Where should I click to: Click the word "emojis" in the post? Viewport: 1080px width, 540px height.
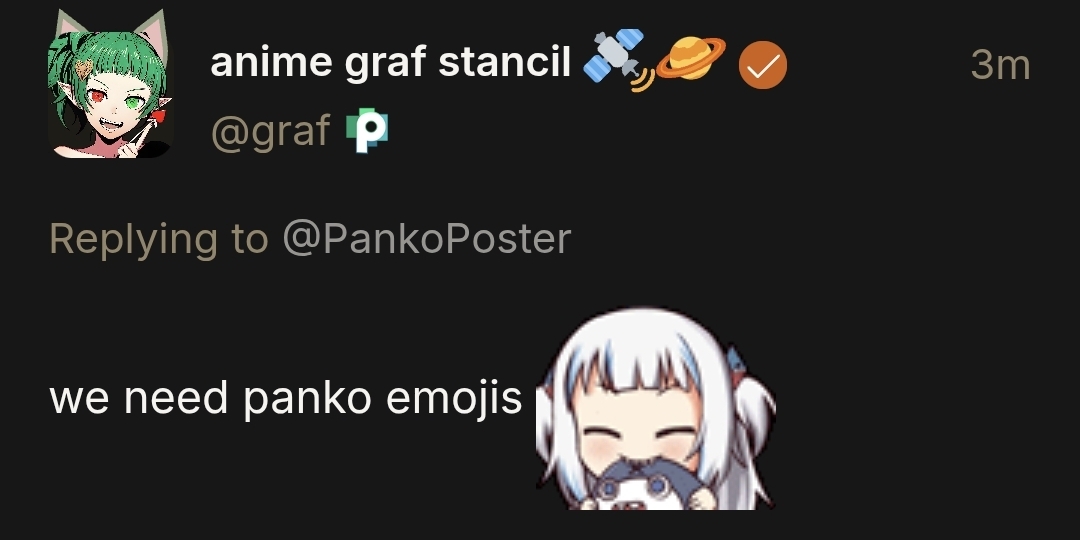tap(454, 398)
